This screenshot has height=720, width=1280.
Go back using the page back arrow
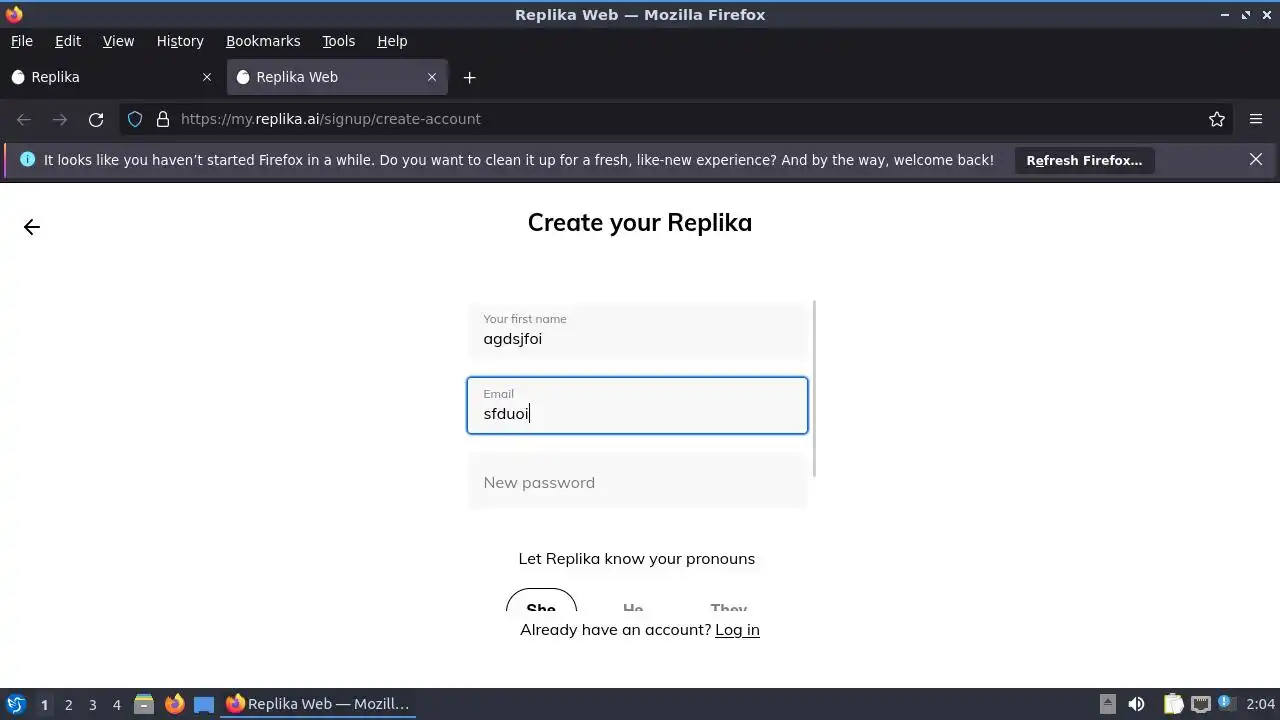coord(32,227)
